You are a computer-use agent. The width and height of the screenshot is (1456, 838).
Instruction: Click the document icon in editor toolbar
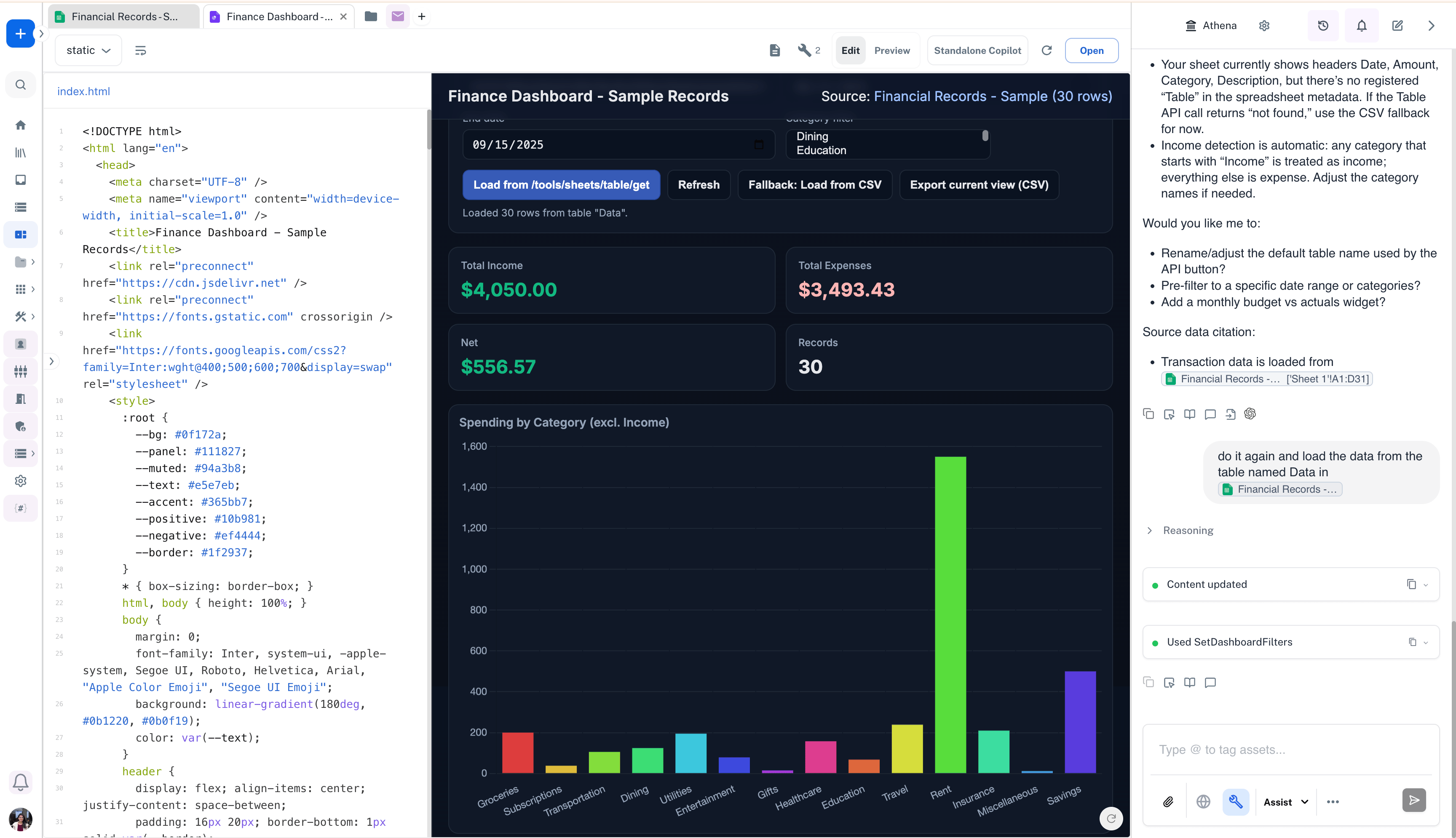(x=775, y=51)
